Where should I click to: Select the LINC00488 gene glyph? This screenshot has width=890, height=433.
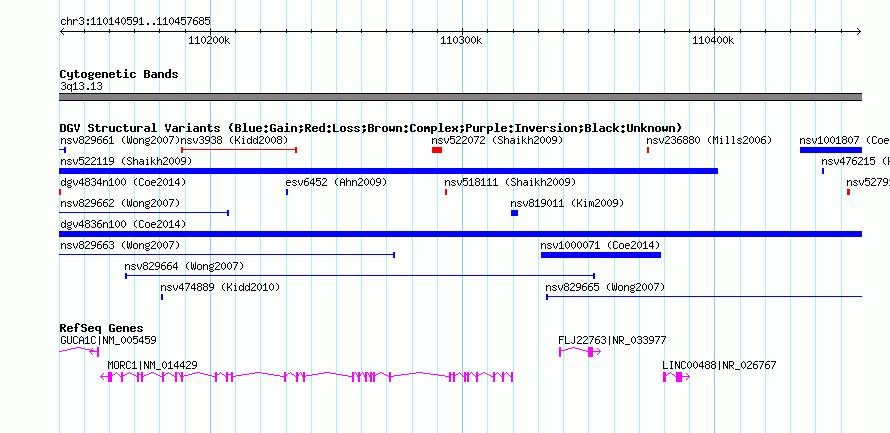676,377
